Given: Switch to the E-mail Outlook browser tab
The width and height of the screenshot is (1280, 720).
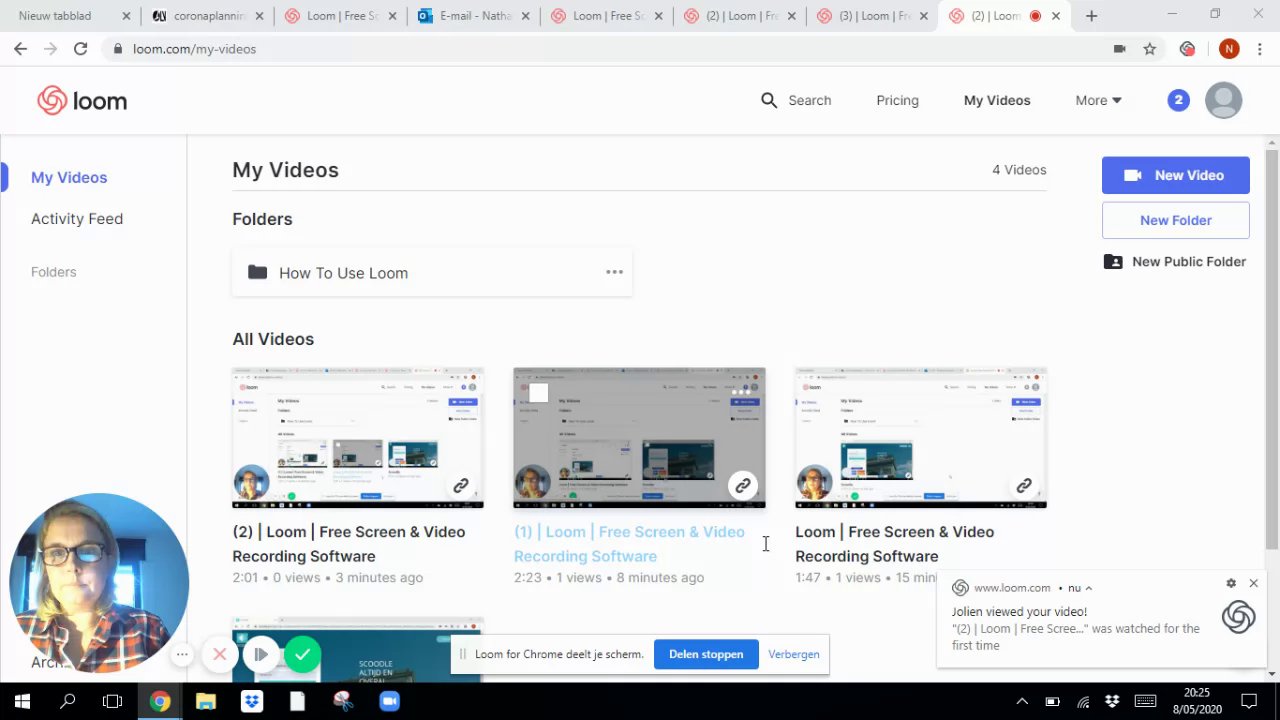Looking at the screenshot, I should [x=474, y=16].
